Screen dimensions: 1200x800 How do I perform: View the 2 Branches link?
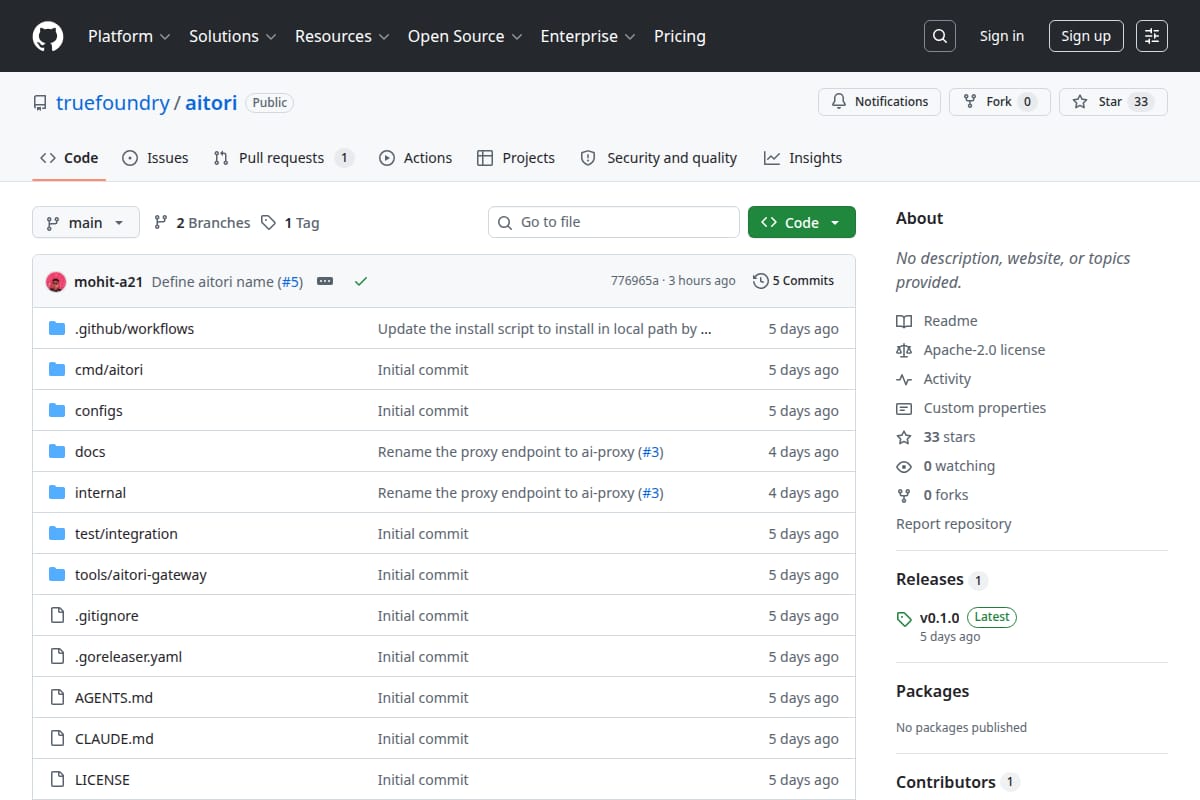(202, 223)
